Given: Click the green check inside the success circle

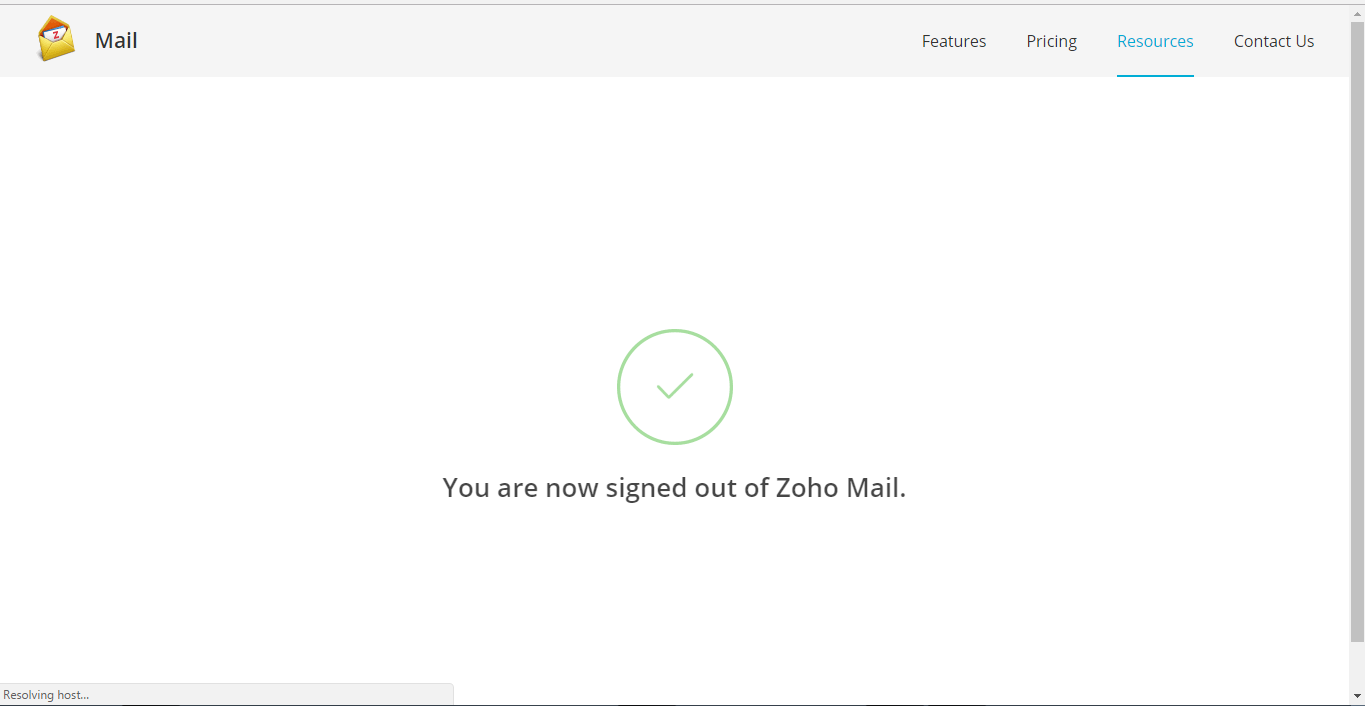Looking at the screenshot, I should pyautogui.click(x=675, y=390).
